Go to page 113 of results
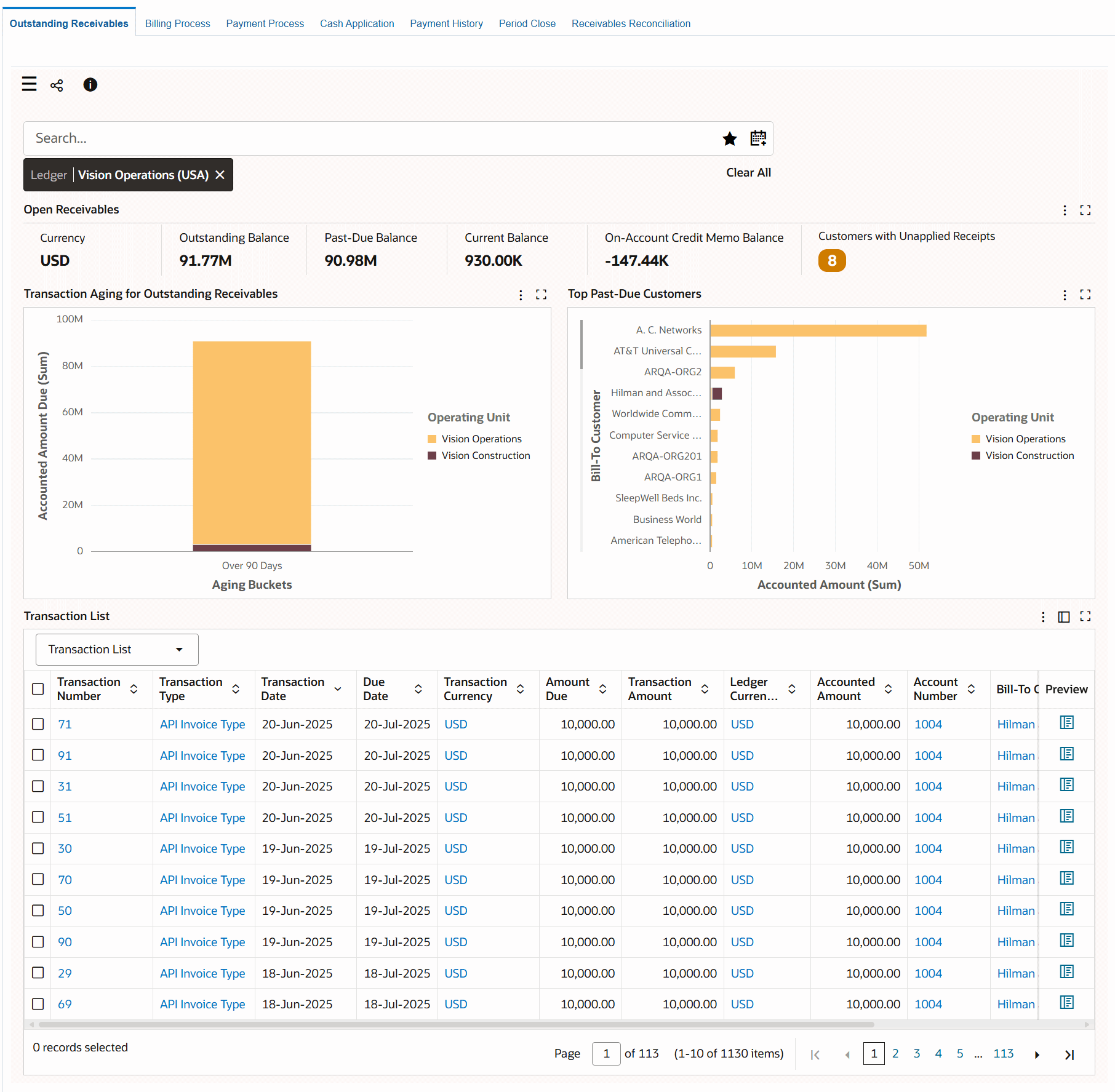Screen dimensions: 1115x1092 coord(1003,1054)
